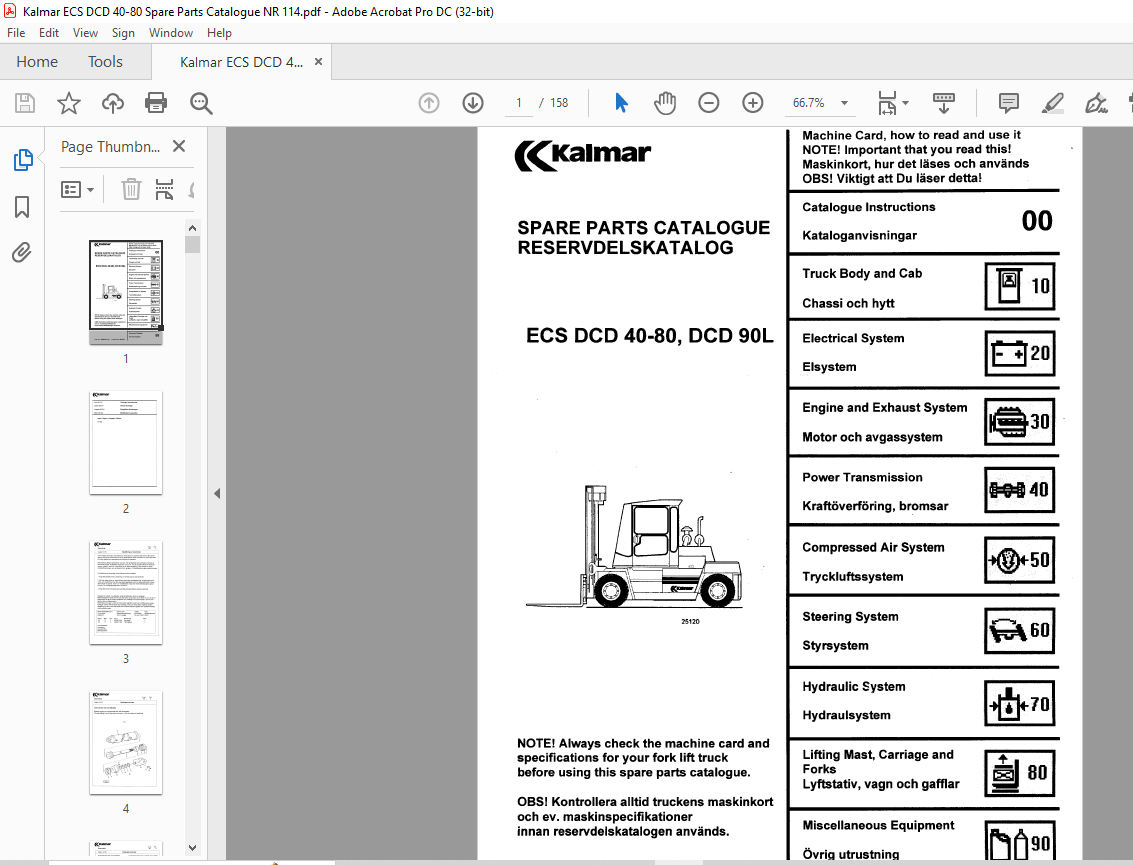Screen dimensions: 1133x865
Task: Open the Attachments paperclip pane
Action: (x=22, y=253)
